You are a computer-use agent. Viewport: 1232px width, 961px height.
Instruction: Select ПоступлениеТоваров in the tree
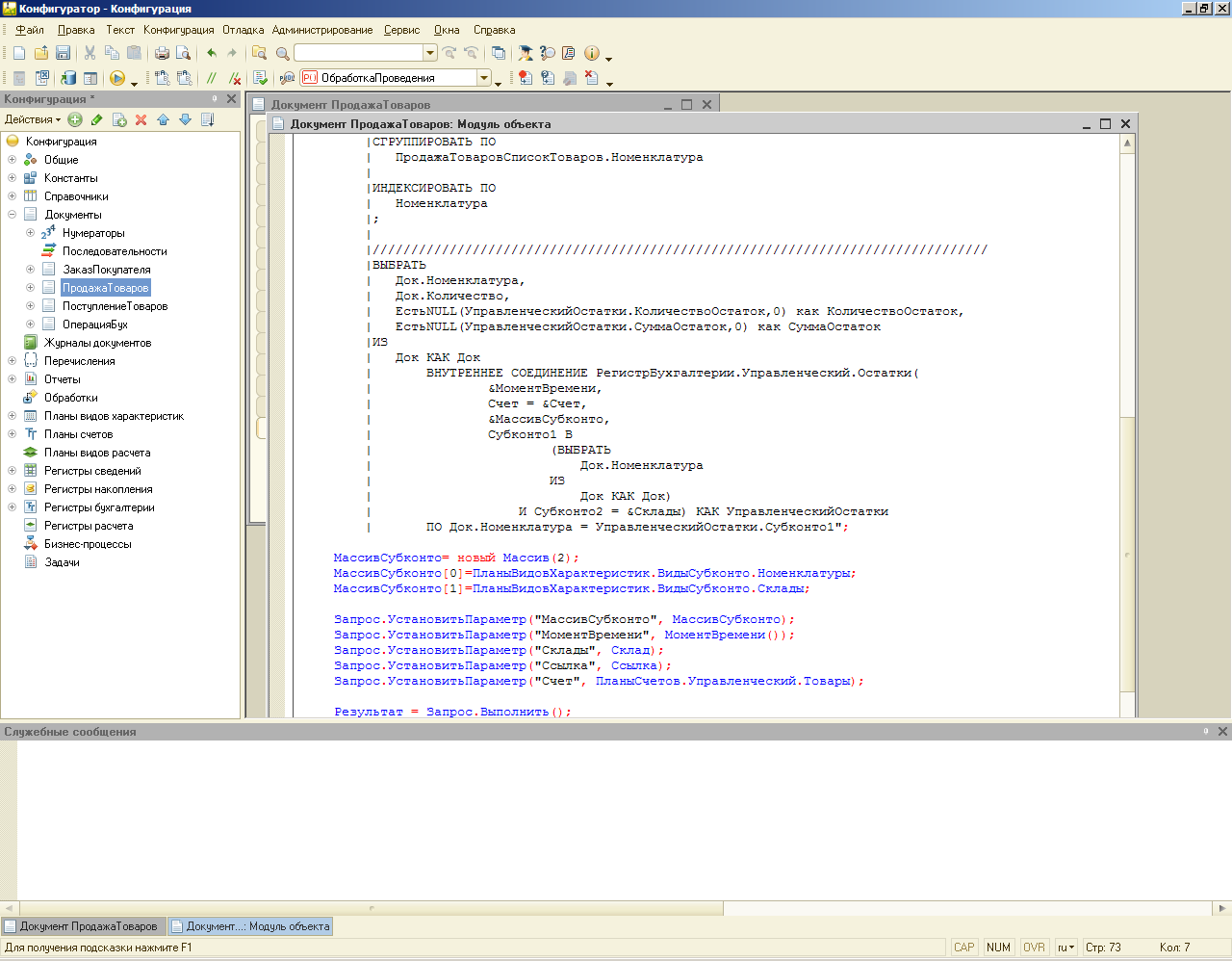pyautogui.click(x=115, y=306)
